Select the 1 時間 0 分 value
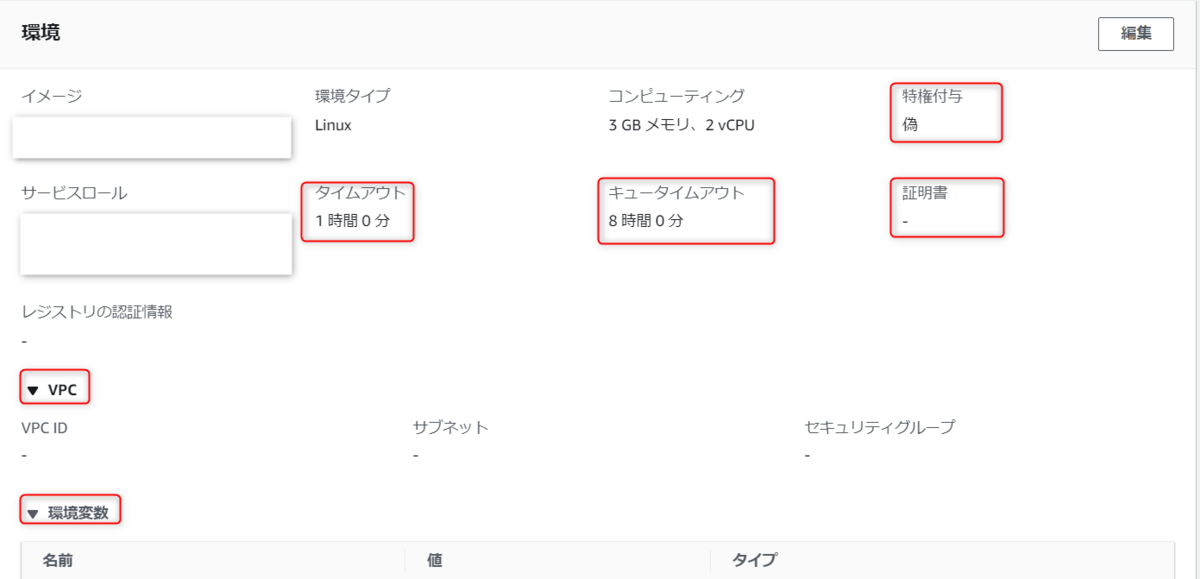The height and width of the screenshot is (579, 1200). click(352, 221)
